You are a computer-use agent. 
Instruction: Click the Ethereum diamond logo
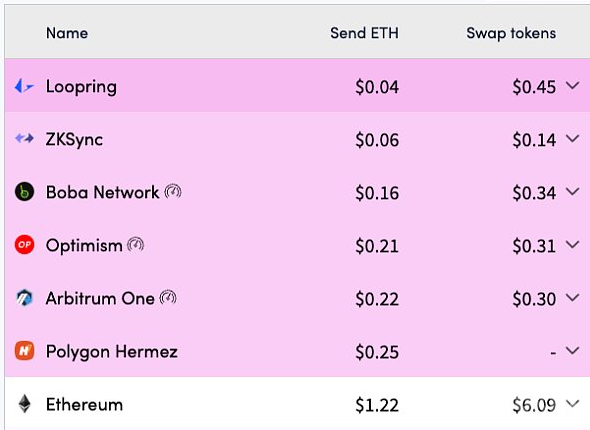pos(24,404)
